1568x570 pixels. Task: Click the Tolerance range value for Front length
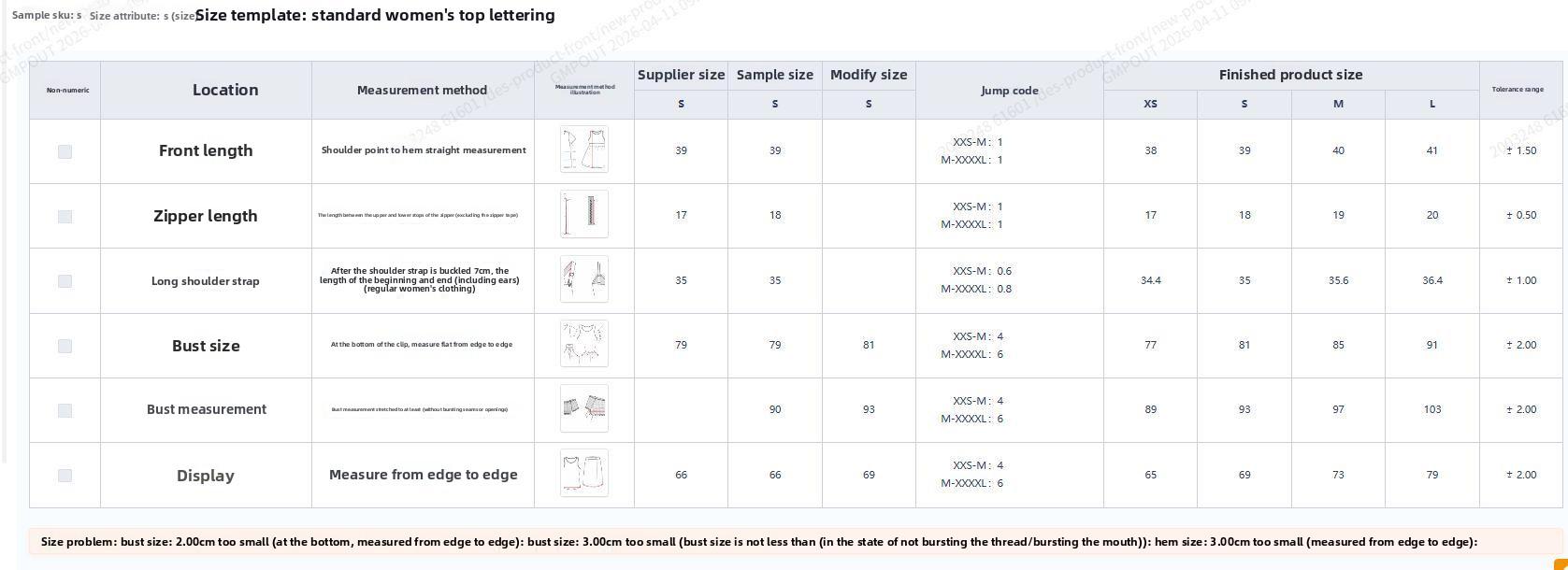click(x=1520, y=150)
